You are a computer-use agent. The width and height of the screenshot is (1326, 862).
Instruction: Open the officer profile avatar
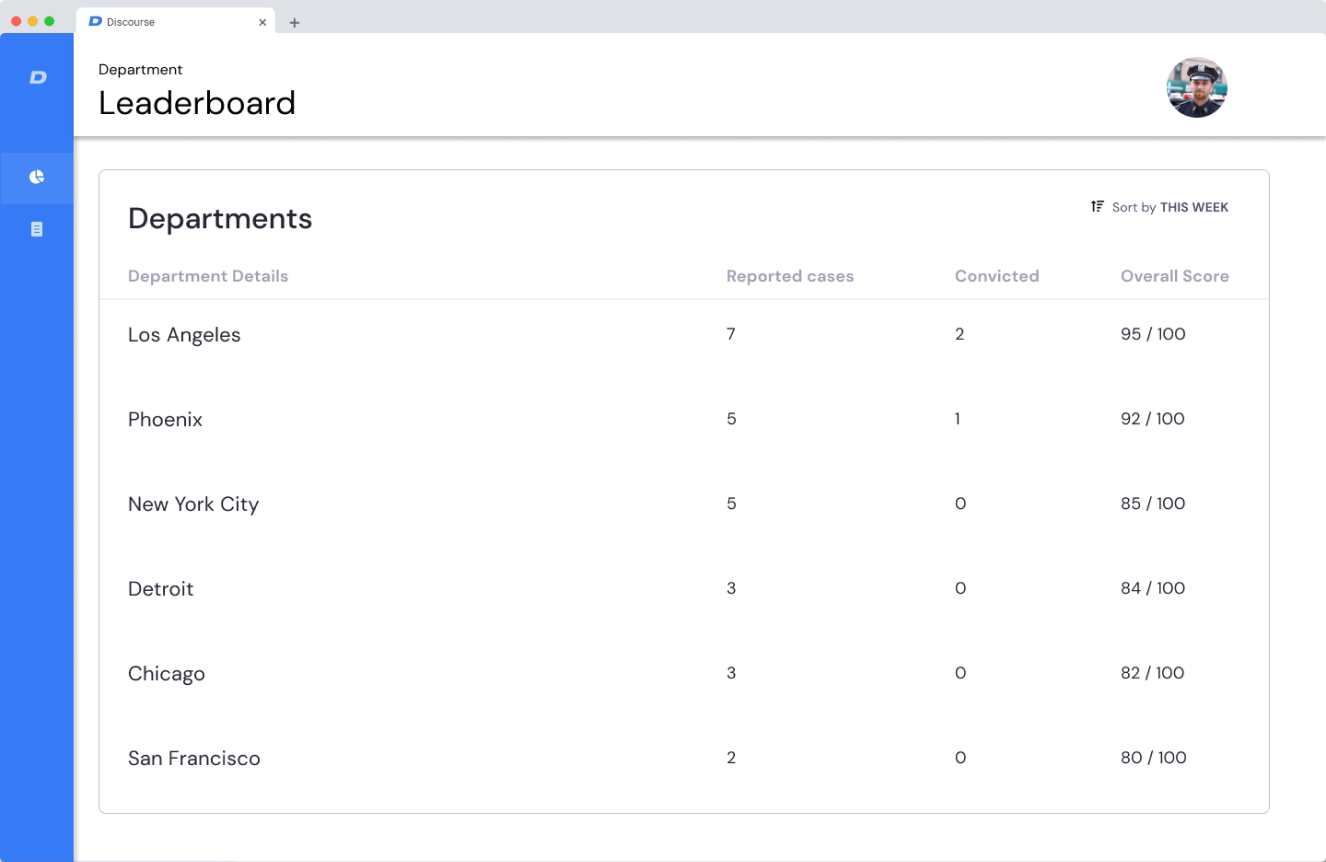click(x=1197, y=88)
